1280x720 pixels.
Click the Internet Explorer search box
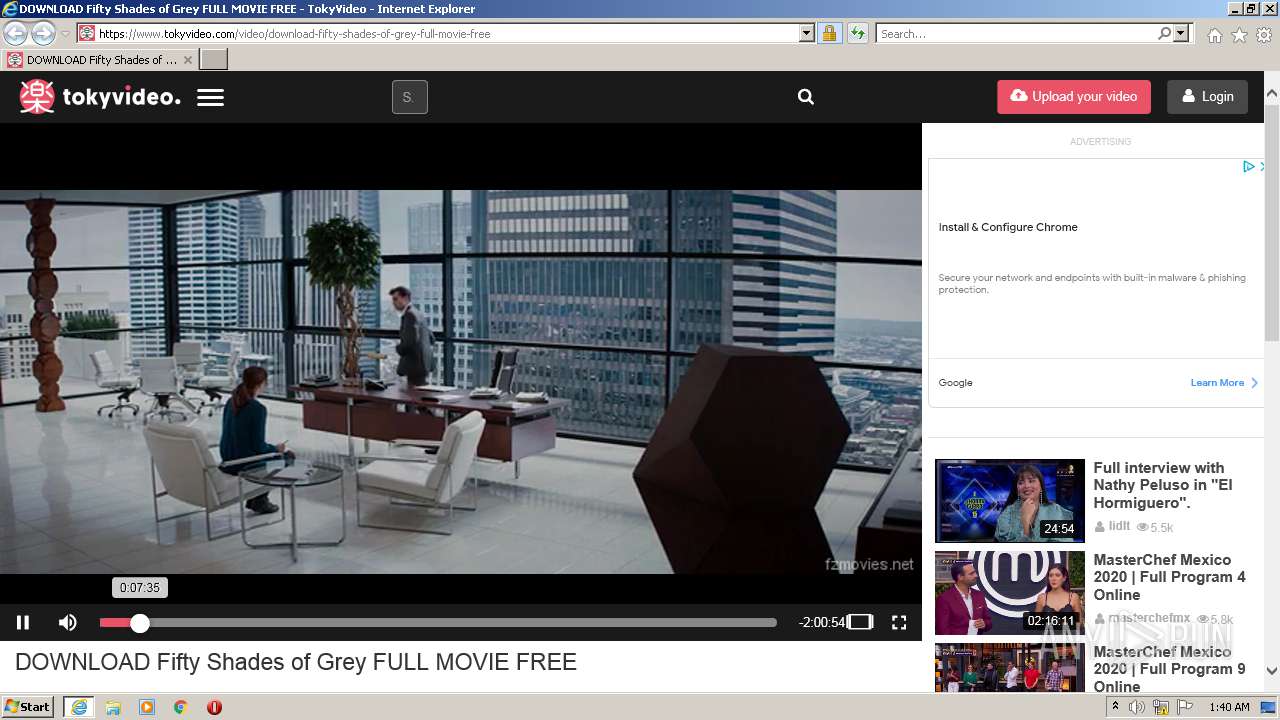1016,33
